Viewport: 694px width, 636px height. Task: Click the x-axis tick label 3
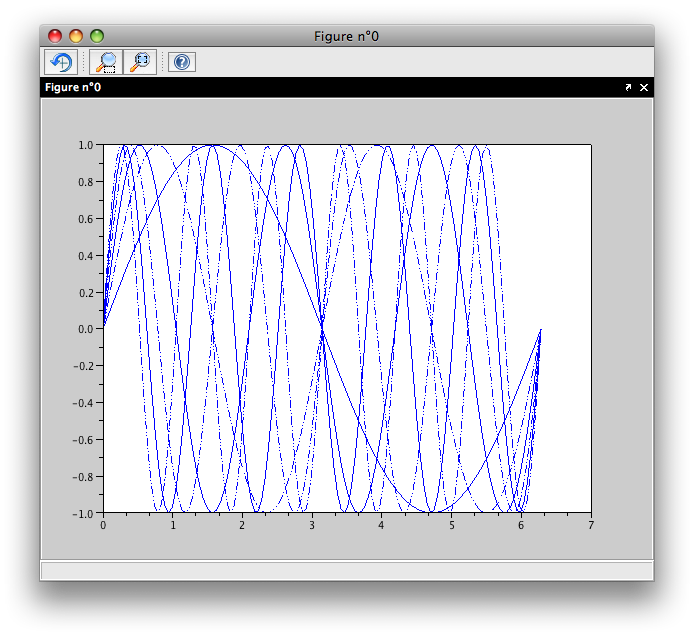[312, 525]
